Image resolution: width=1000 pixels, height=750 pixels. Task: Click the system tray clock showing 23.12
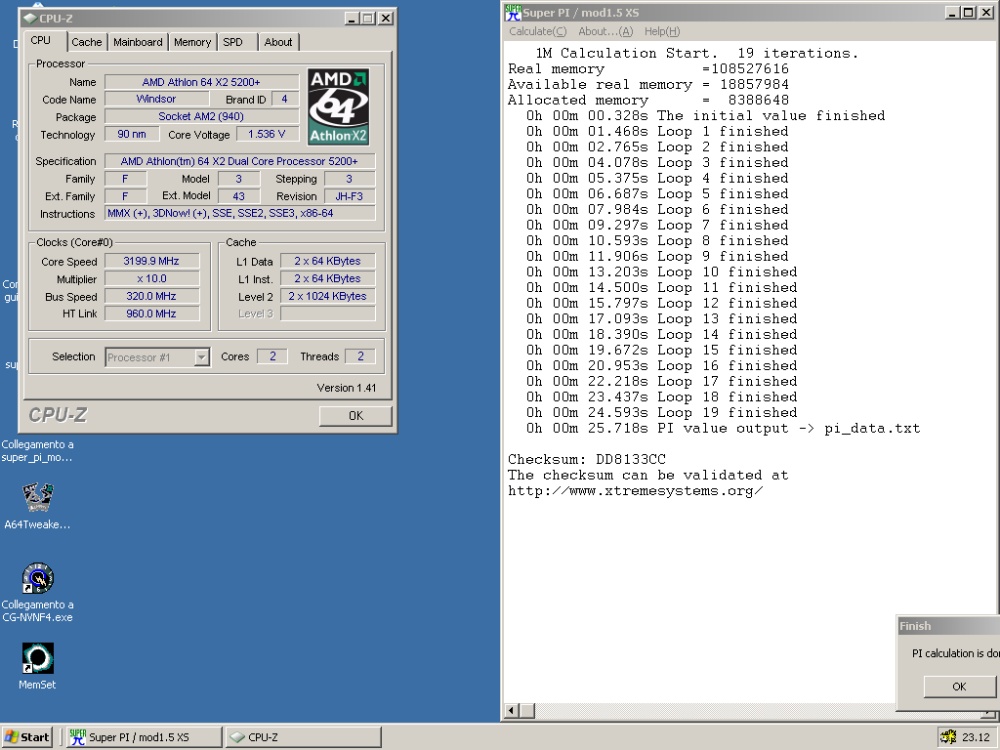click(x=976, y=737)
